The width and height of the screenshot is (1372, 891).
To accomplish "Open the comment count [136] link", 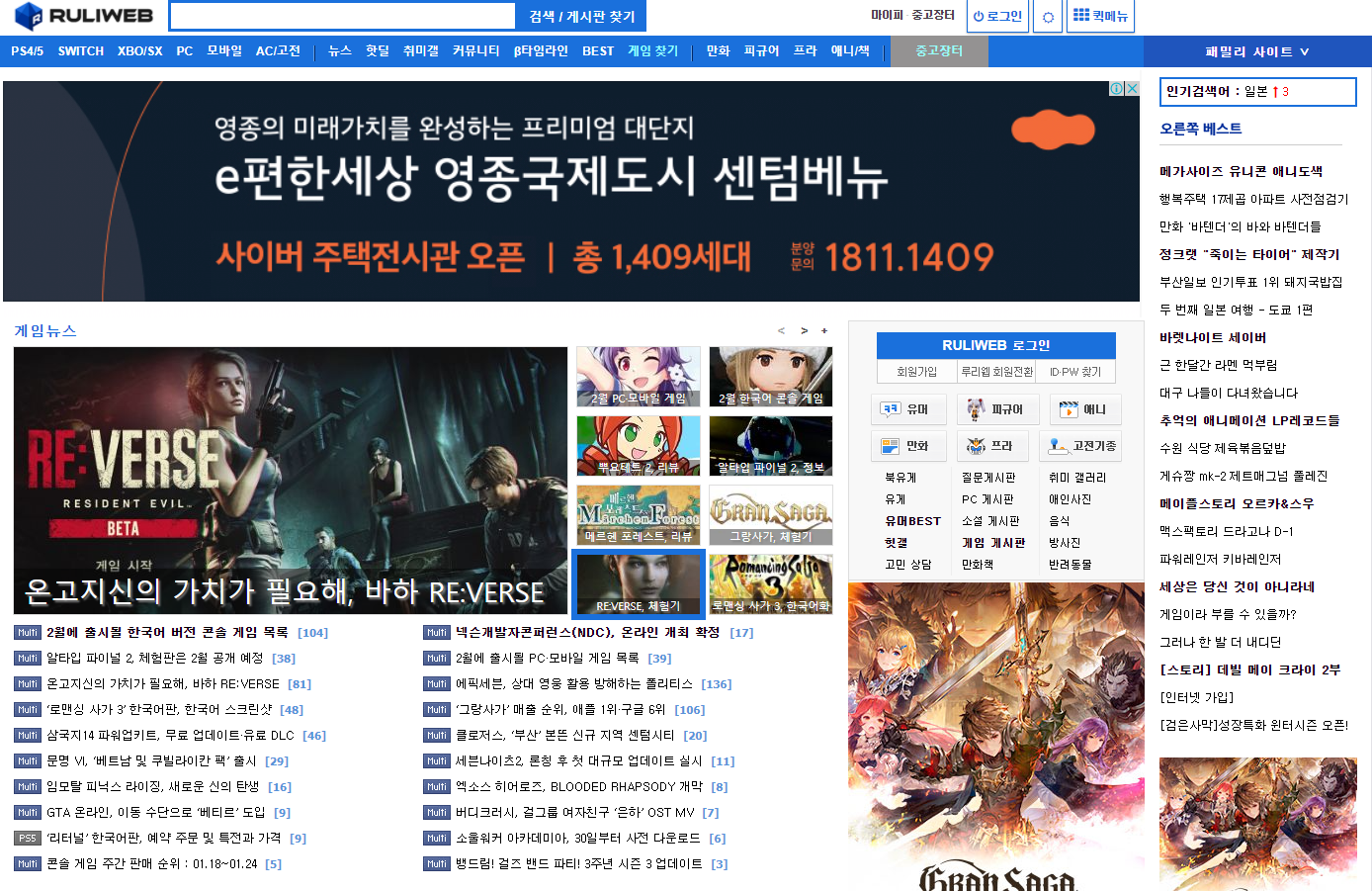I will [717, 684].
